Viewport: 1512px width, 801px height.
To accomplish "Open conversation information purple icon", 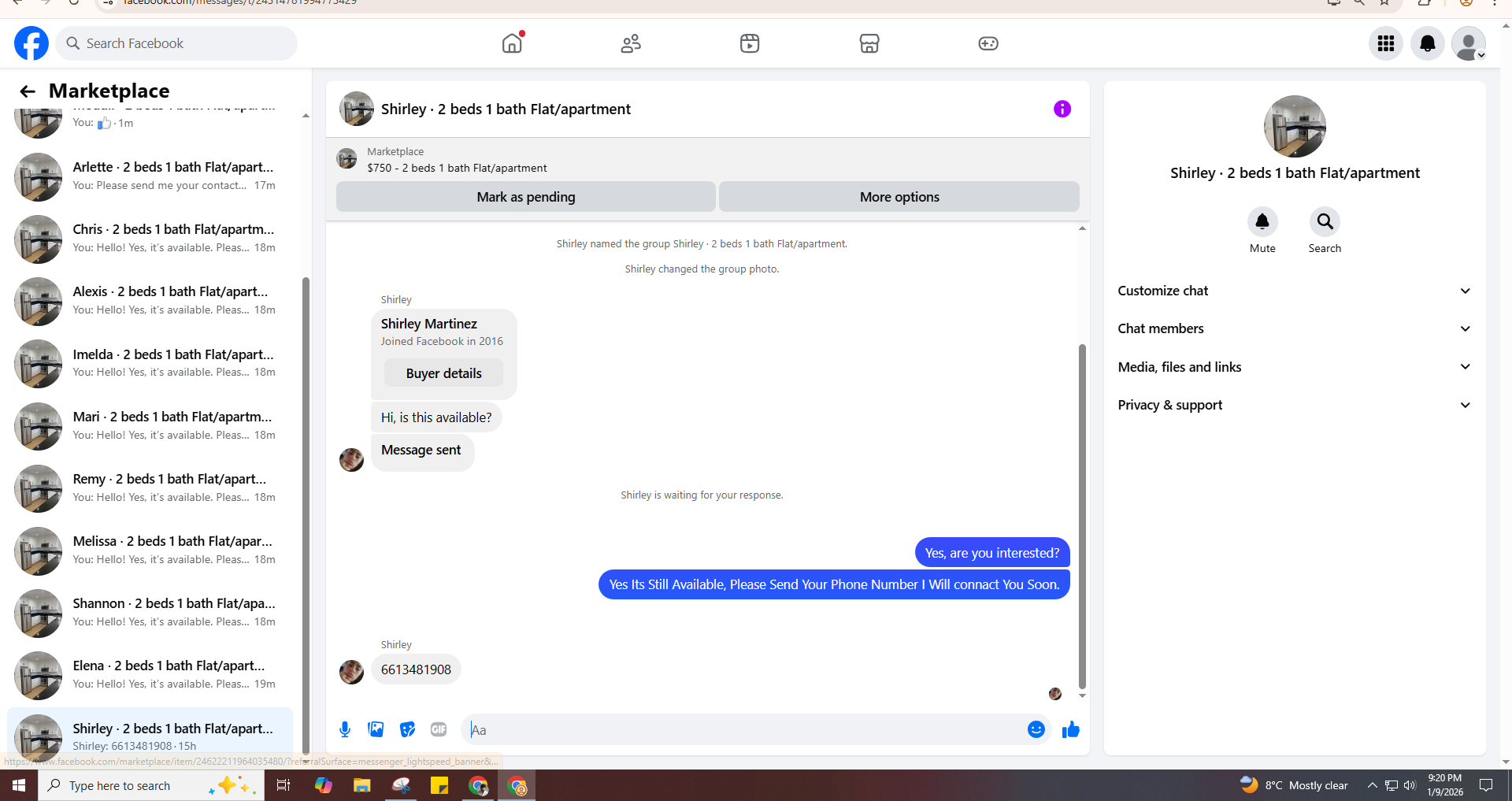I will 1062,109.
